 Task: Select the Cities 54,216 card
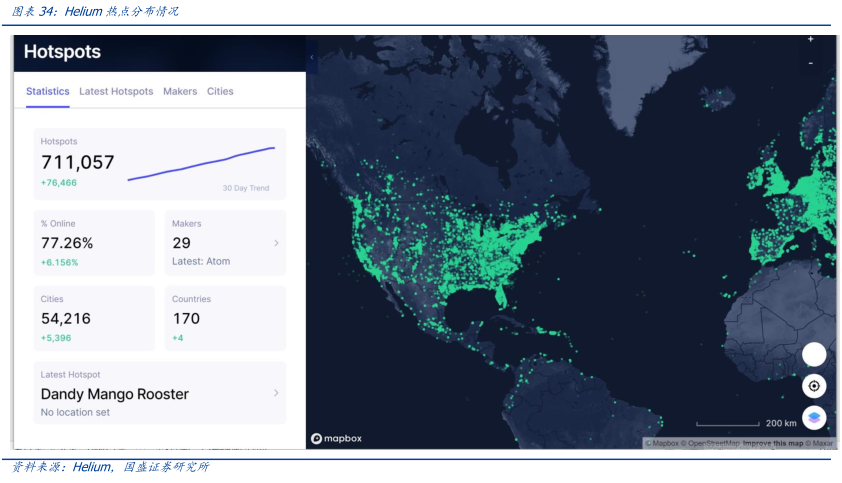(94, 318)
